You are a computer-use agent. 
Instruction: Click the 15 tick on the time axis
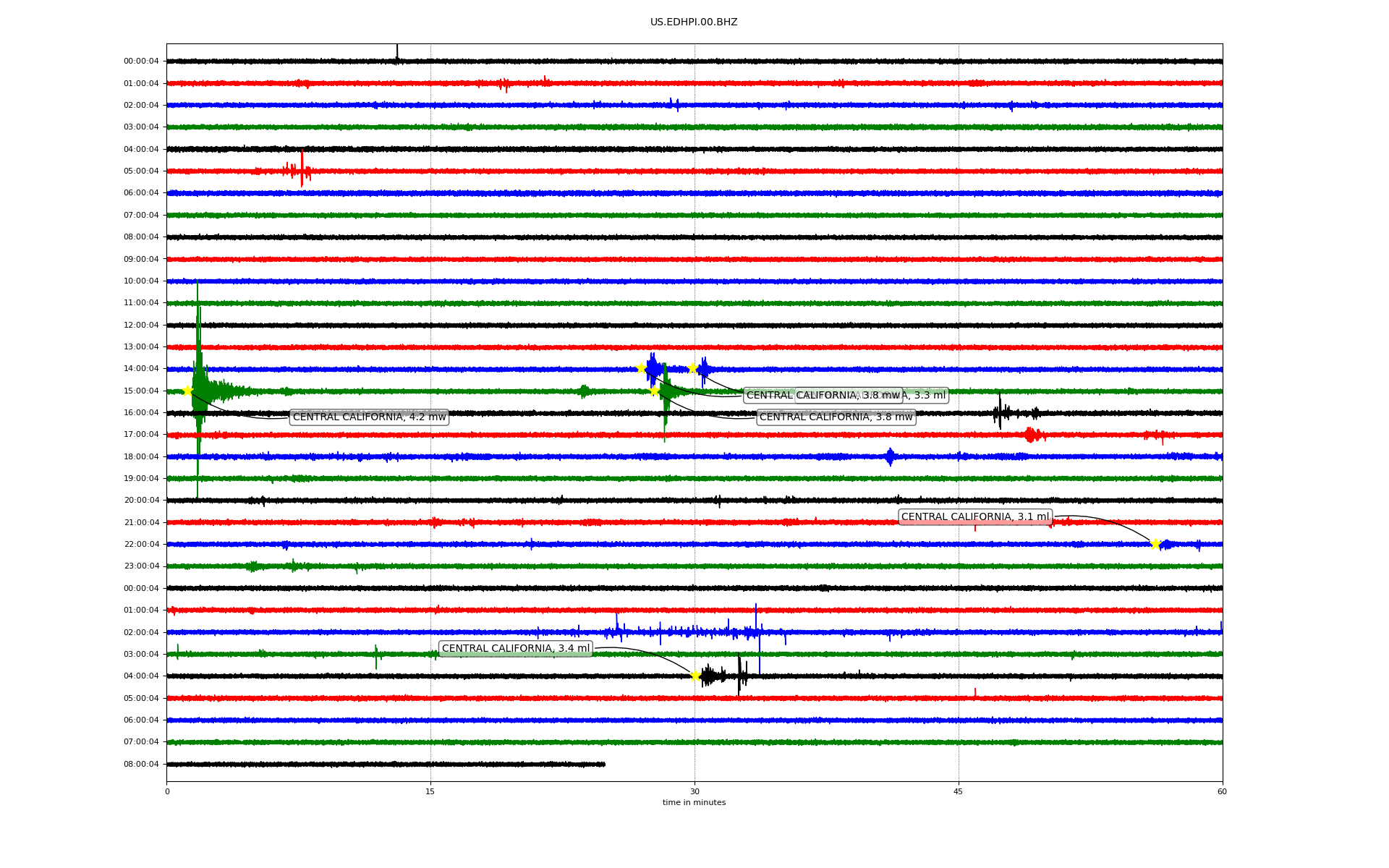click(x=430, y=791)
